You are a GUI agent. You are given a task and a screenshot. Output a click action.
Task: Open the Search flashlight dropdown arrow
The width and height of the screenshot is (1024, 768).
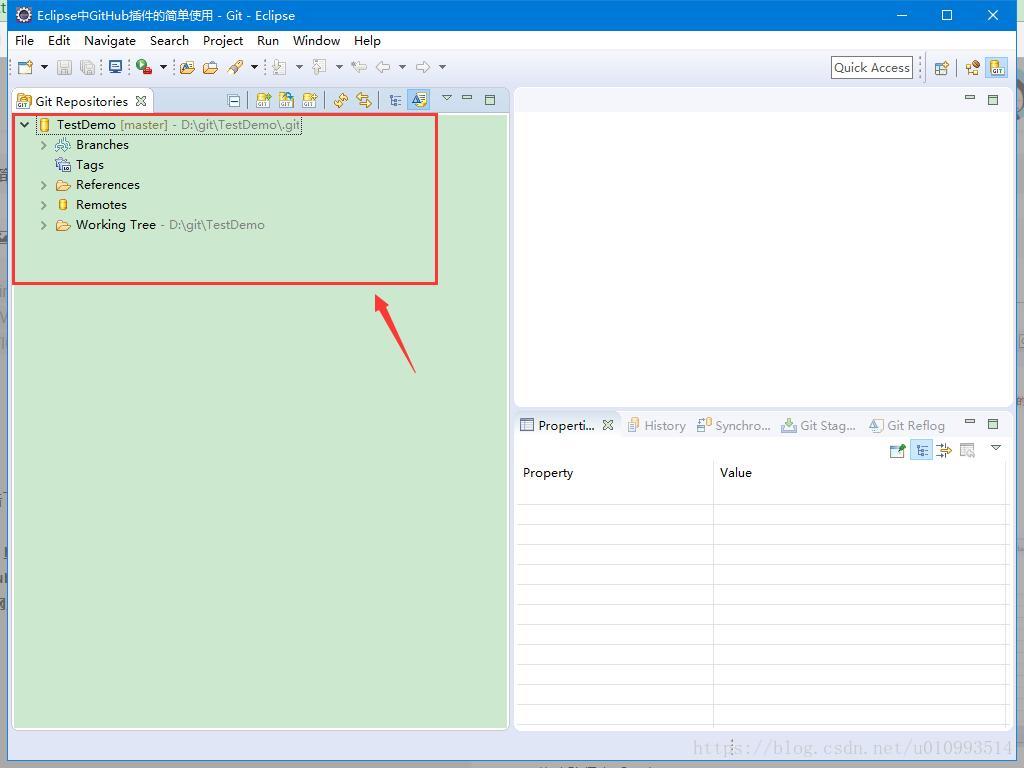tap(254, 67)
